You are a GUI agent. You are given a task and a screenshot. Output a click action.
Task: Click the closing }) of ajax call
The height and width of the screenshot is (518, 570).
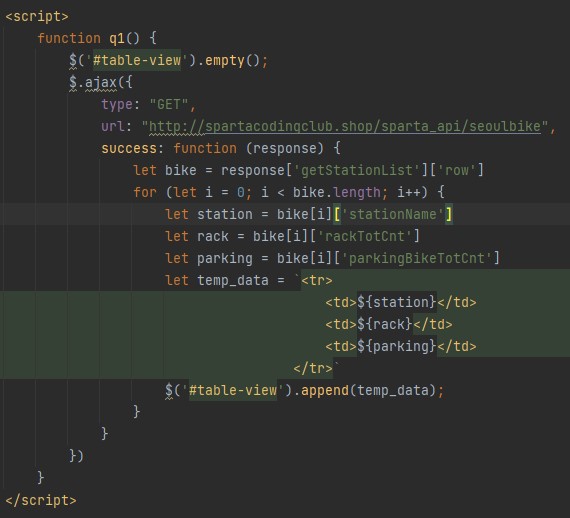pyautogui.click(x=76, y=456)
